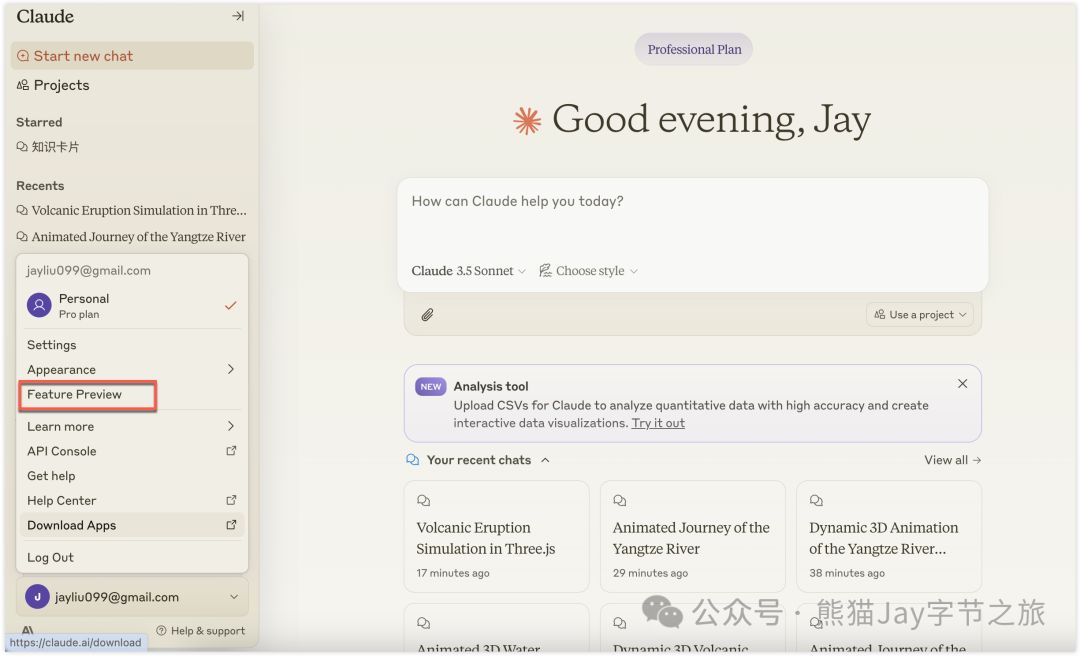Click the NEW badge on Analysis tool
The width and height of the screenshot is (1080, 656).
pyautogui.click(x=430, y=387)
